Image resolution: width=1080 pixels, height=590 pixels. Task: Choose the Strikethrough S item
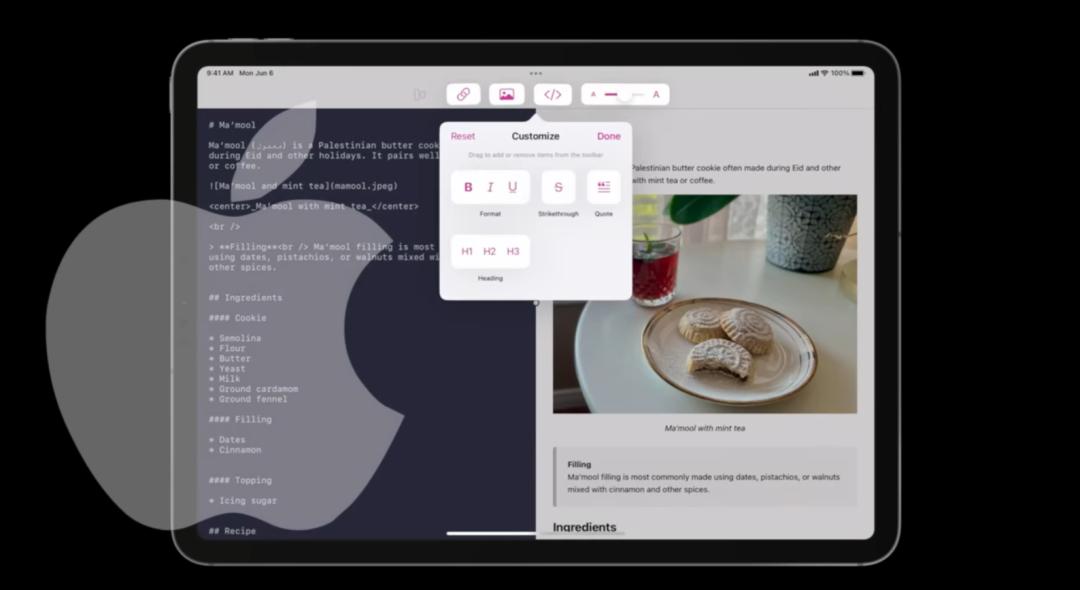click(558, 187)
